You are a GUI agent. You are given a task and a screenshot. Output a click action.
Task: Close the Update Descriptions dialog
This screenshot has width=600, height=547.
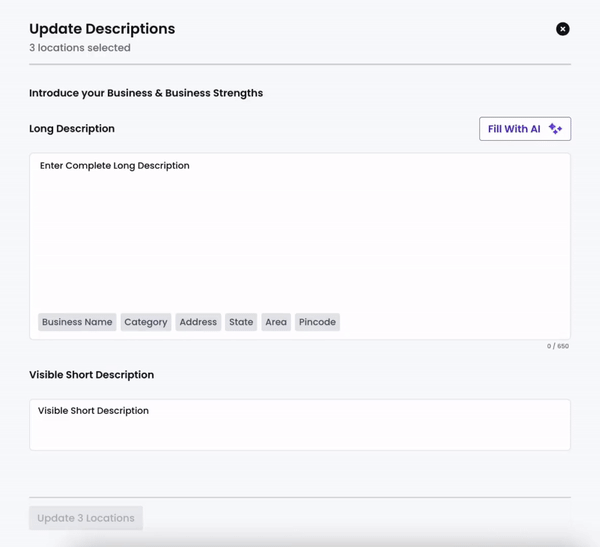tap(562, 29)
